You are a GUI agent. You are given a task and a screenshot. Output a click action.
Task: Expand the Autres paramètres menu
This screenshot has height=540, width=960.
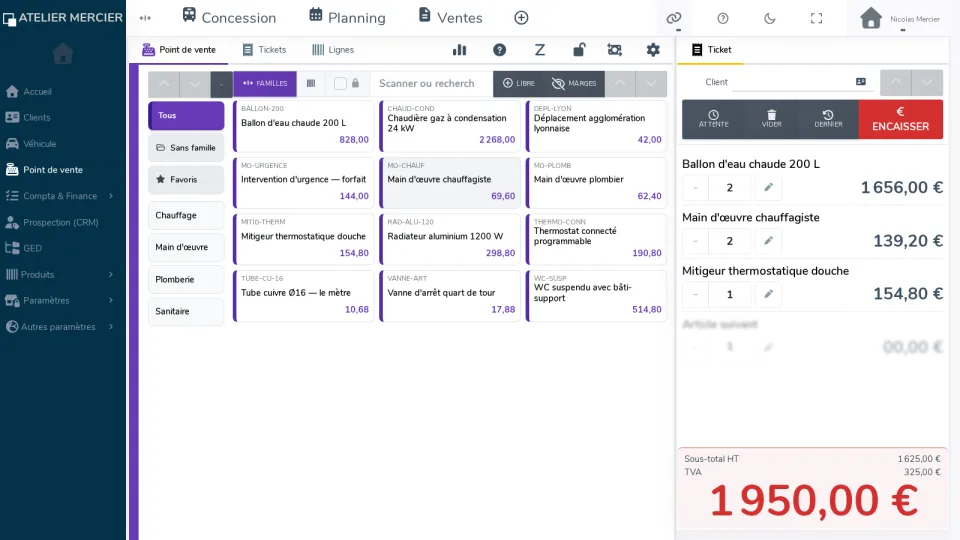(x=61, y=327)
